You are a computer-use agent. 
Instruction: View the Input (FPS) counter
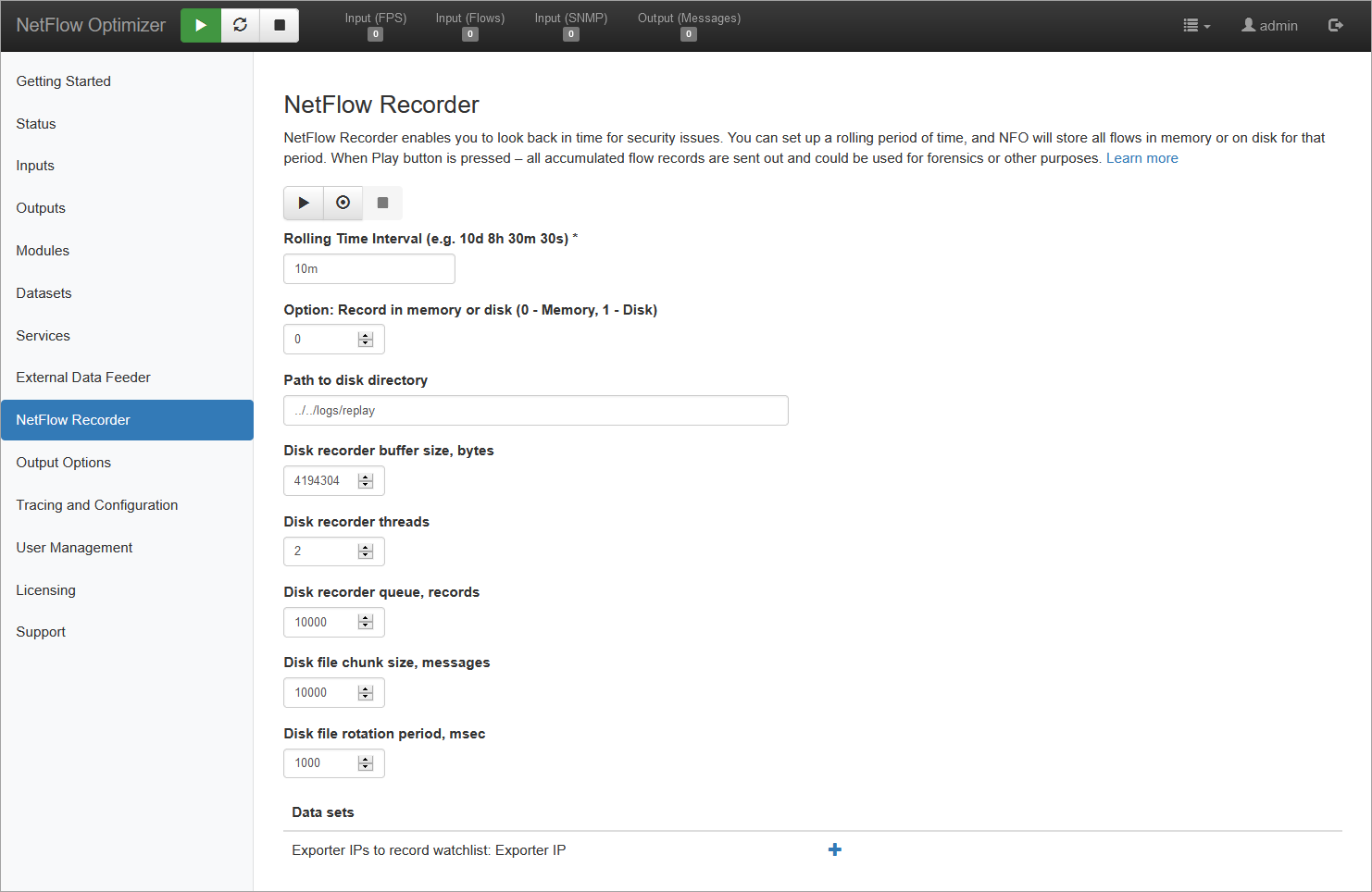coord(376,26)
